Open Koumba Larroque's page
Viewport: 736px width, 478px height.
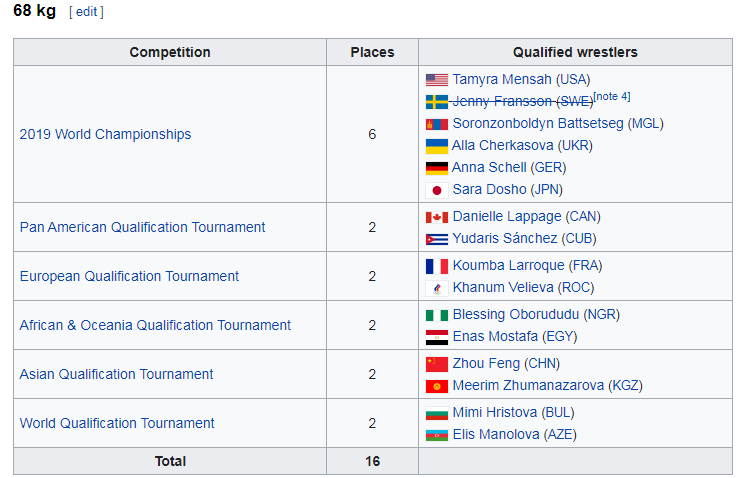pyautogui.click(x=508, y=265)
